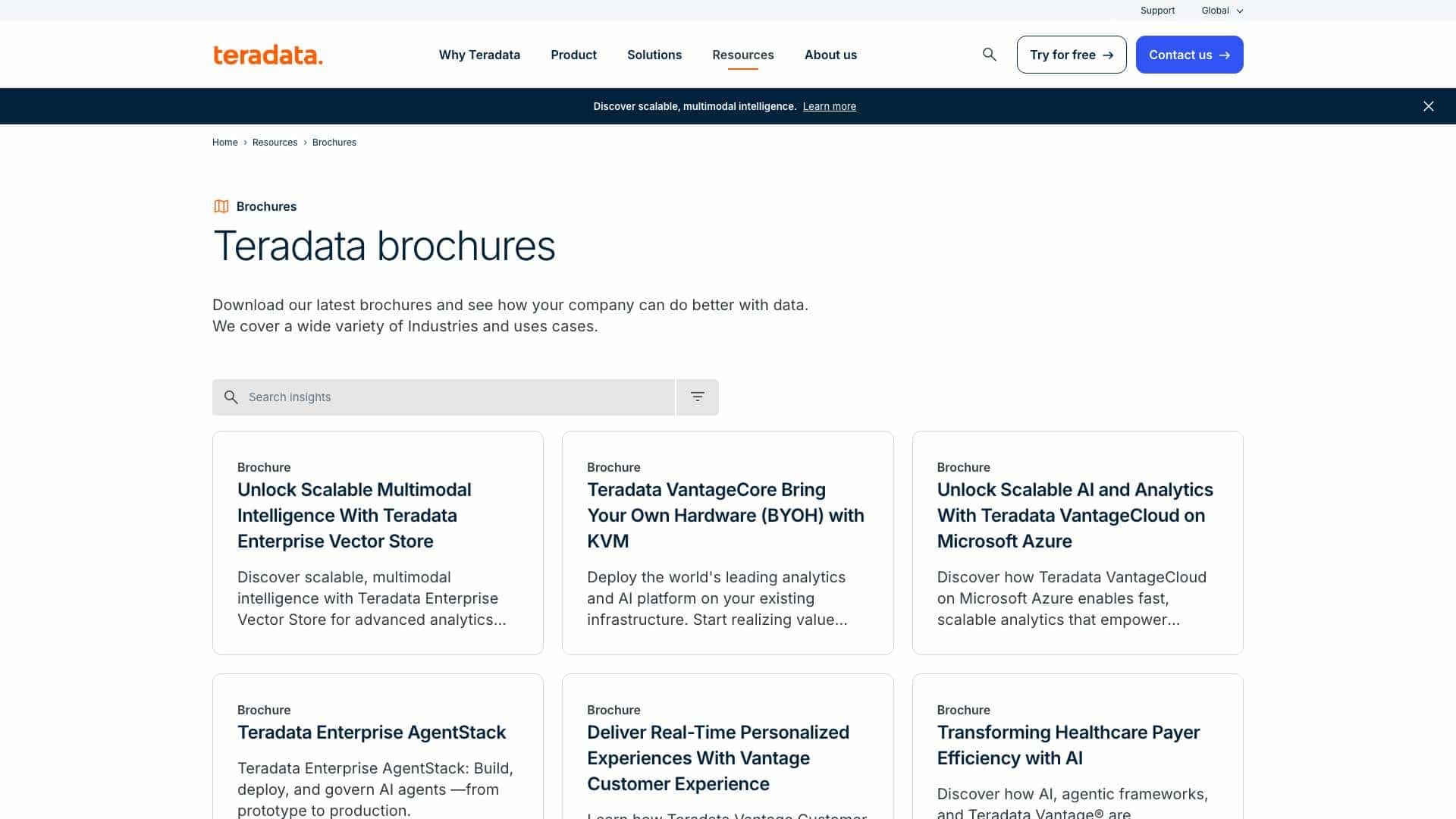
Task: Expand the Solutions navigation menu
Action: click(654, 55)
